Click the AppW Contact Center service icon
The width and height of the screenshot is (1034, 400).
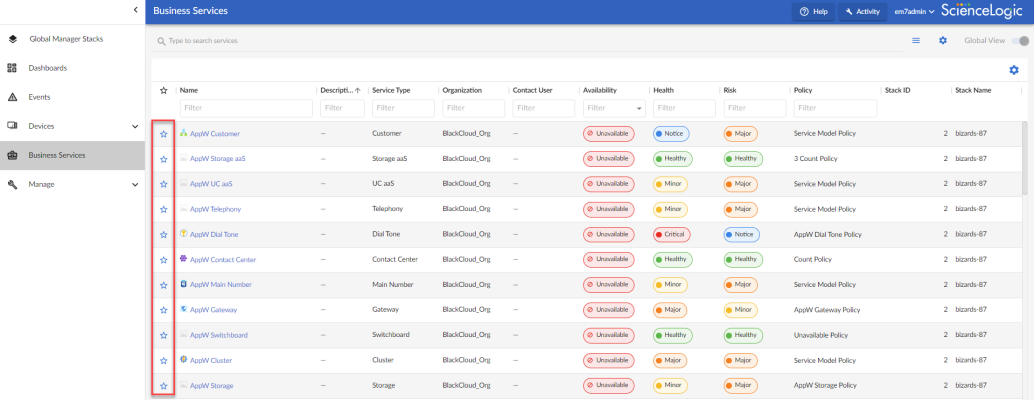click(184, 259)
